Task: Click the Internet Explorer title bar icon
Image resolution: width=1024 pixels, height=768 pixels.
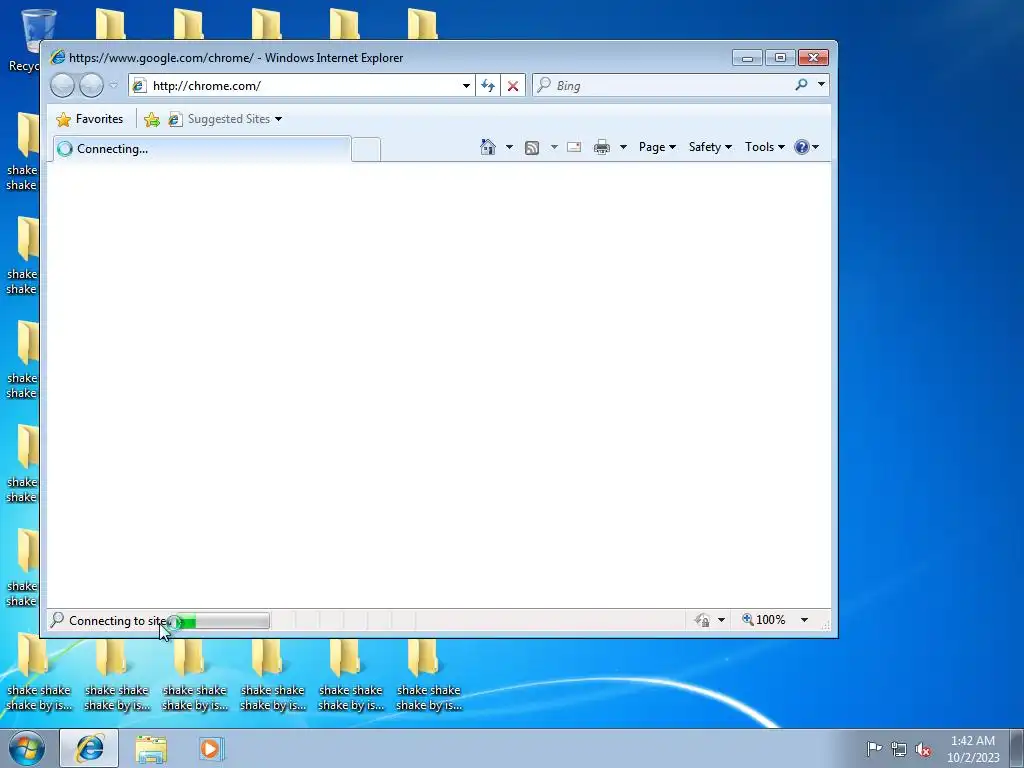Action: (x=58, y=57)
